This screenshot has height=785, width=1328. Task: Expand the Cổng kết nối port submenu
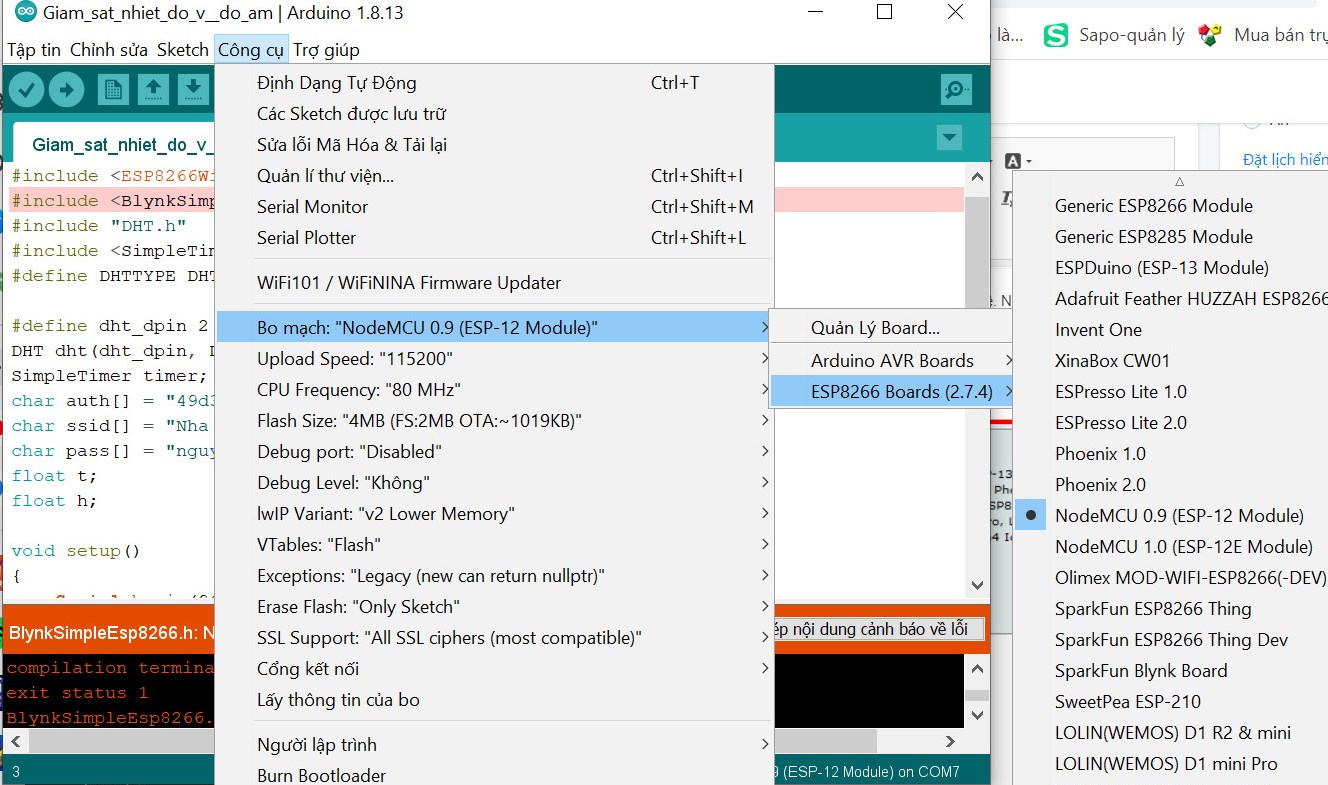tap(495, 669)
